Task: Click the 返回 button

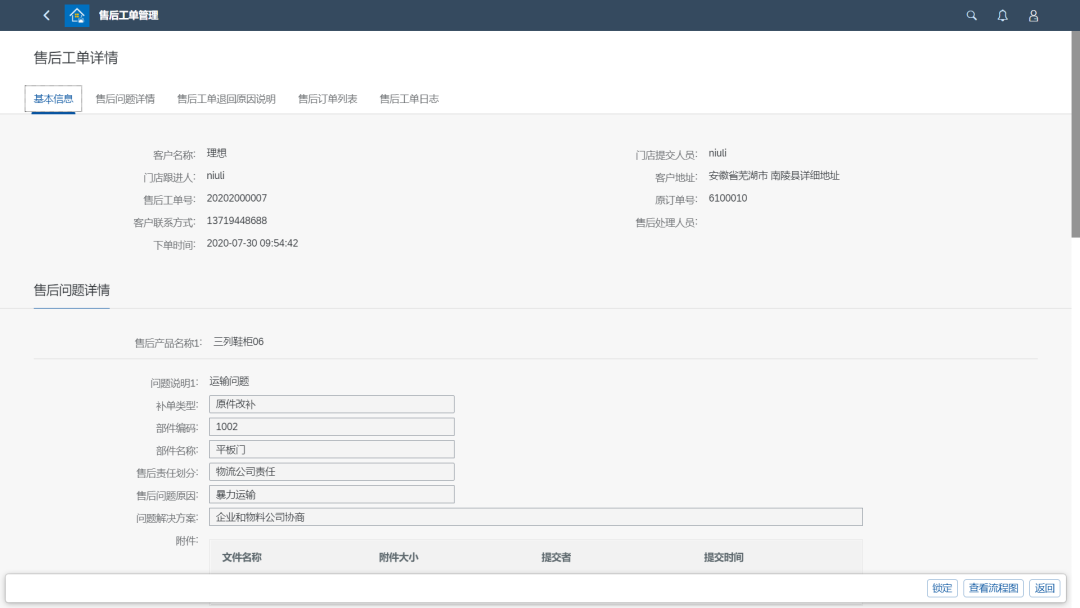Action: point(1044,588)
